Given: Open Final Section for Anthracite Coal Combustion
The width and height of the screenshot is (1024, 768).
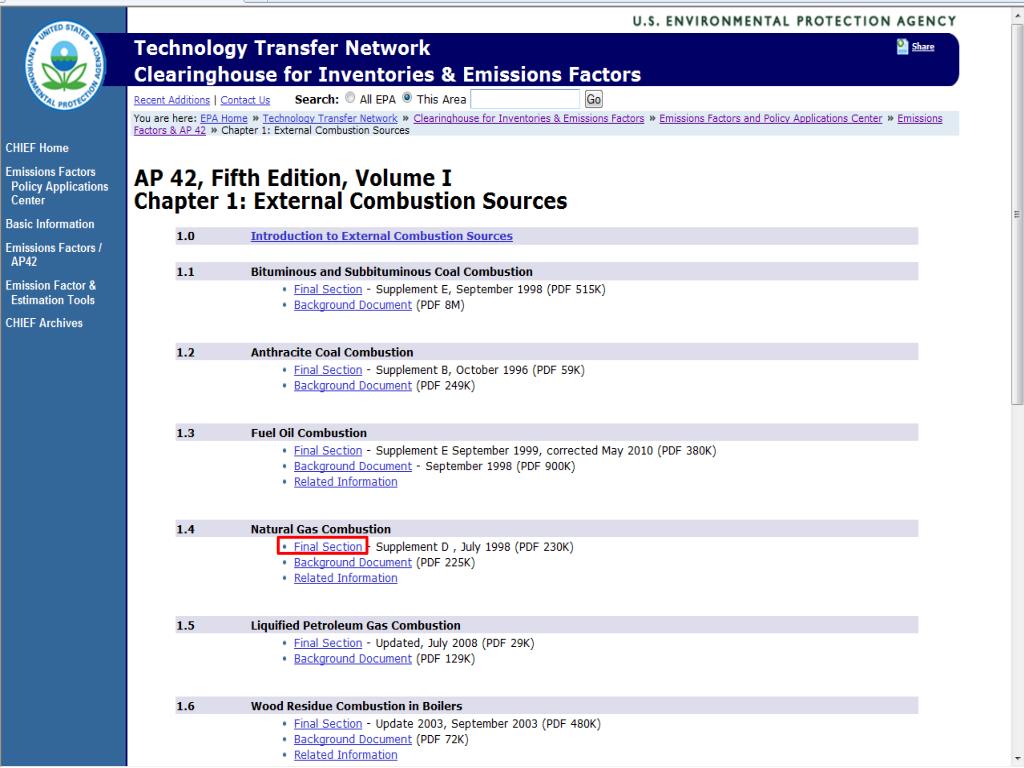Looking at the screenshot, I should coord(328,370).
